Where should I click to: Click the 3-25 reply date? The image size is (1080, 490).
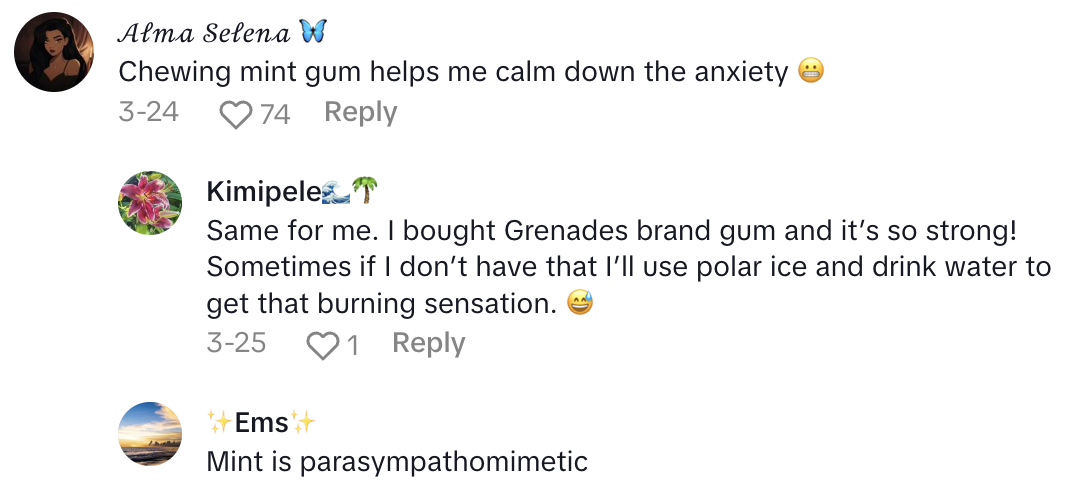coord(236,343)
